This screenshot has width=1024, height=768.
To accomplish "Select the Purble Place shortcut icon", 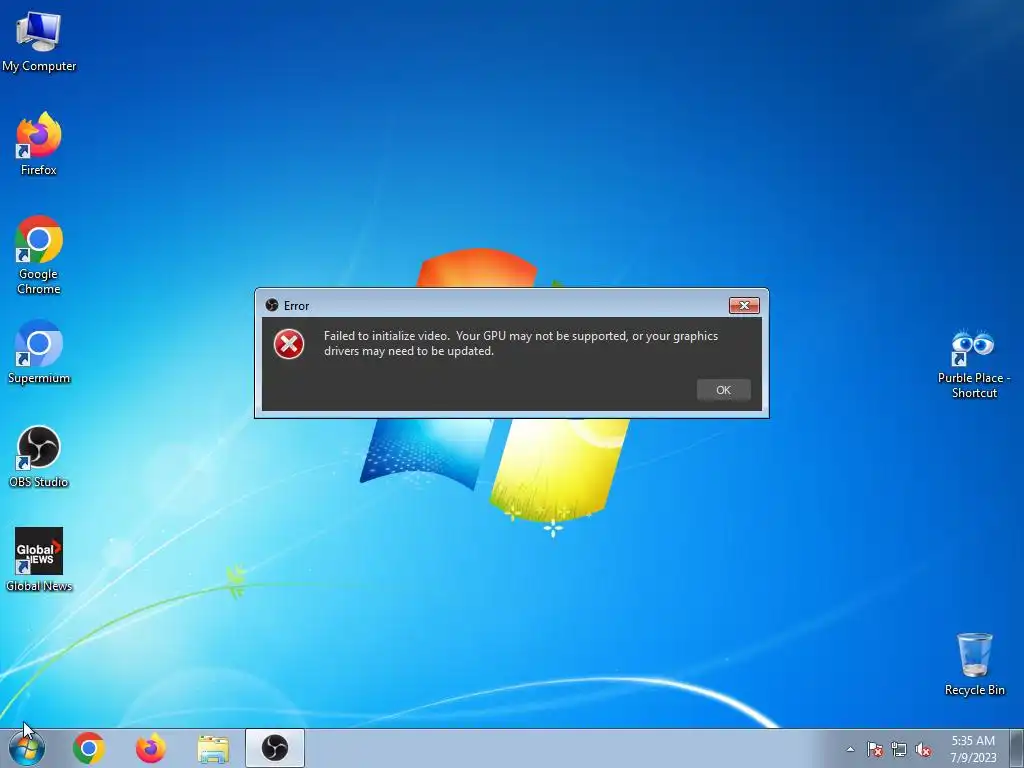I will pyautogui.click(x=974, y=364).
